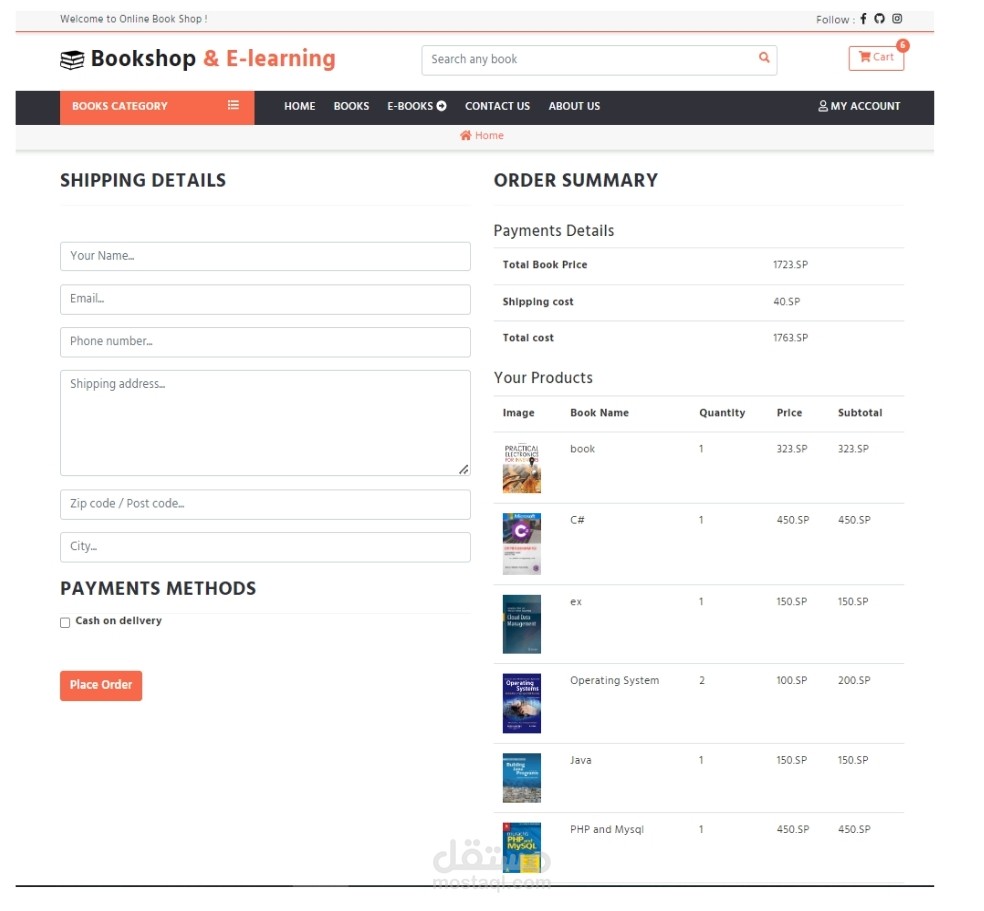Image resolution: width=984 pixels, height=911 pixels.
Task: Click the stacked books logo icon
Action: coord(72,60)
